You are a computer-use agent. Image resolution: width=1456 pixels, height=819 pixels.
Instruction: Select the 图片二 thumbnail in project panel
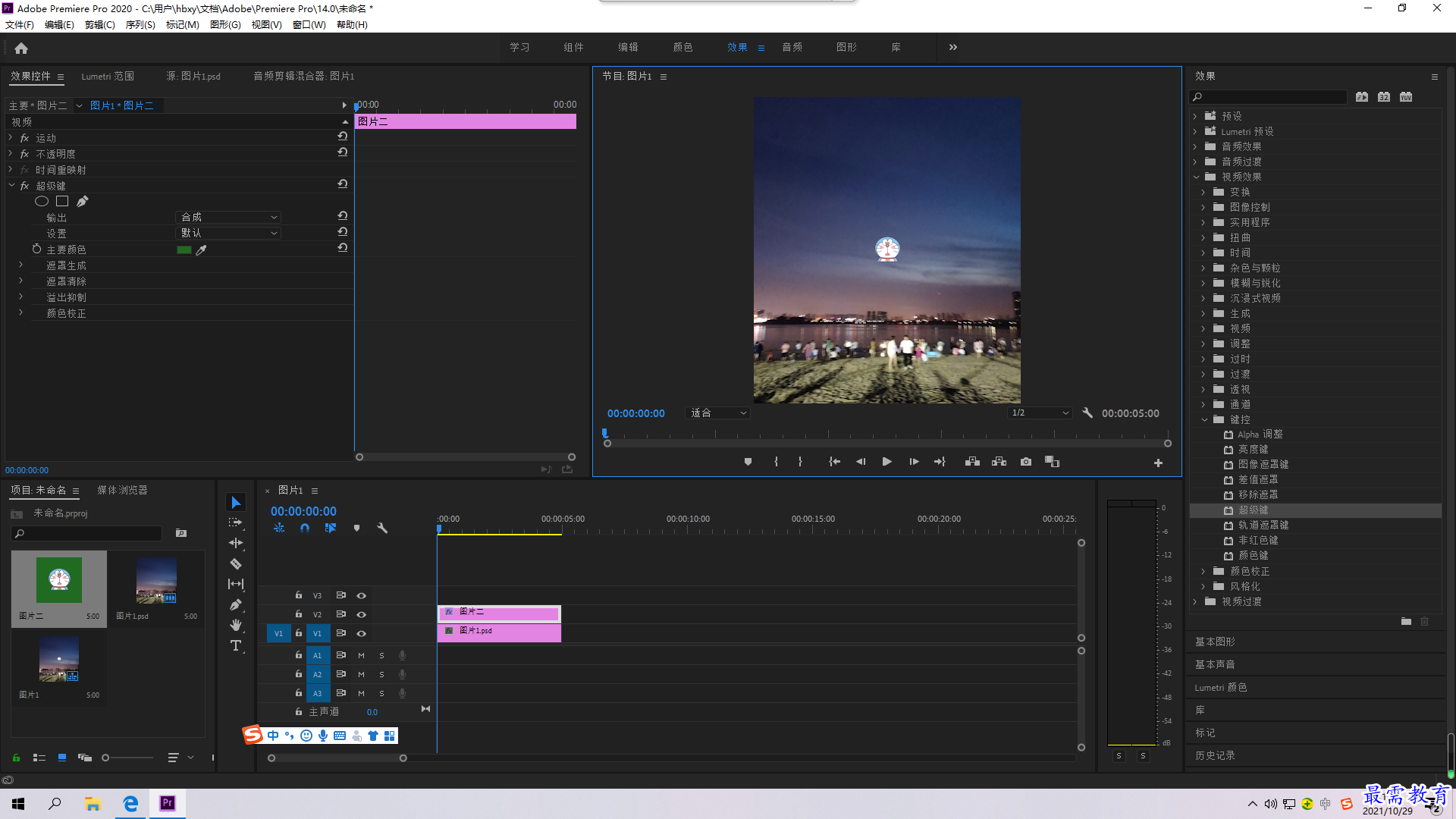tap(59, 580)
